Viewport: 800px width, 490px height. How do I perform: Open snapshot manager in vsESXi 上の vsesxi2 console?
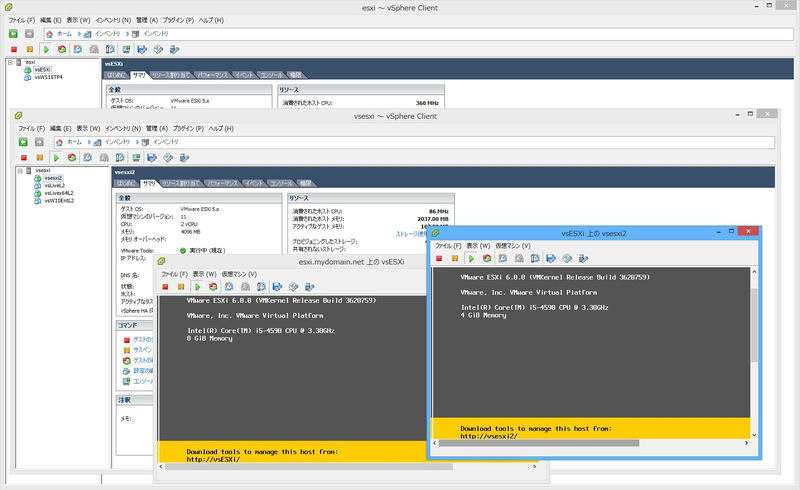[535, 259]
